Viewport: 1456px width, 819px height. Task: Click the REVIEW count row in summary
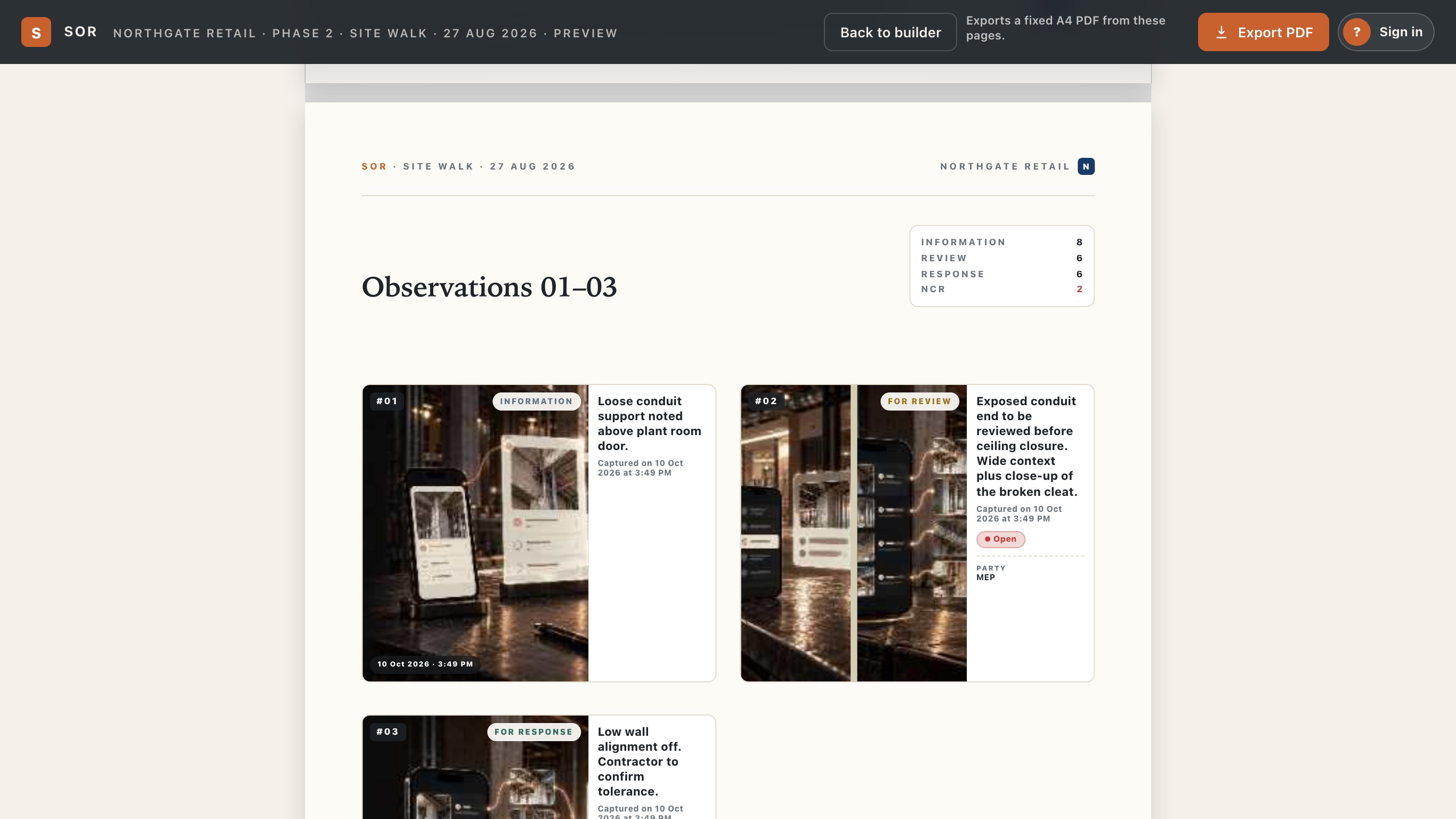(1001, 258)
